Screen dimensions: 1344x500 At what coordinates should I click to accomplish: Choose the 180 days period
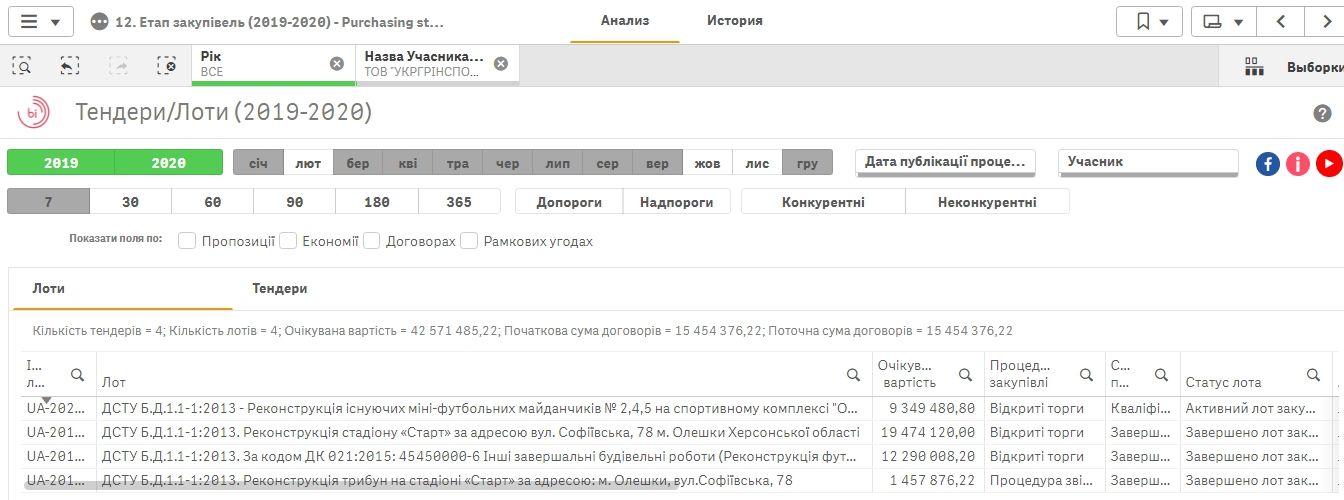(377, 201)
